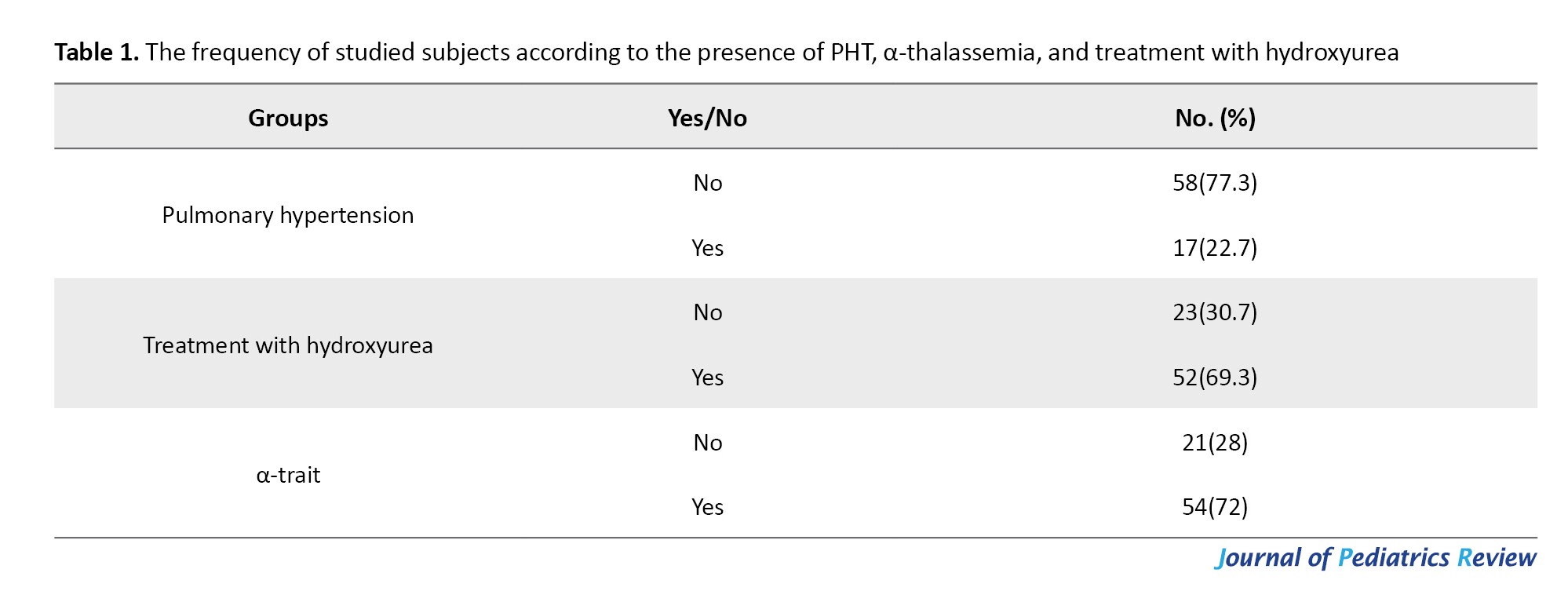
Task: Select the 58(77.3) value cell
Action: [1215, 183]
